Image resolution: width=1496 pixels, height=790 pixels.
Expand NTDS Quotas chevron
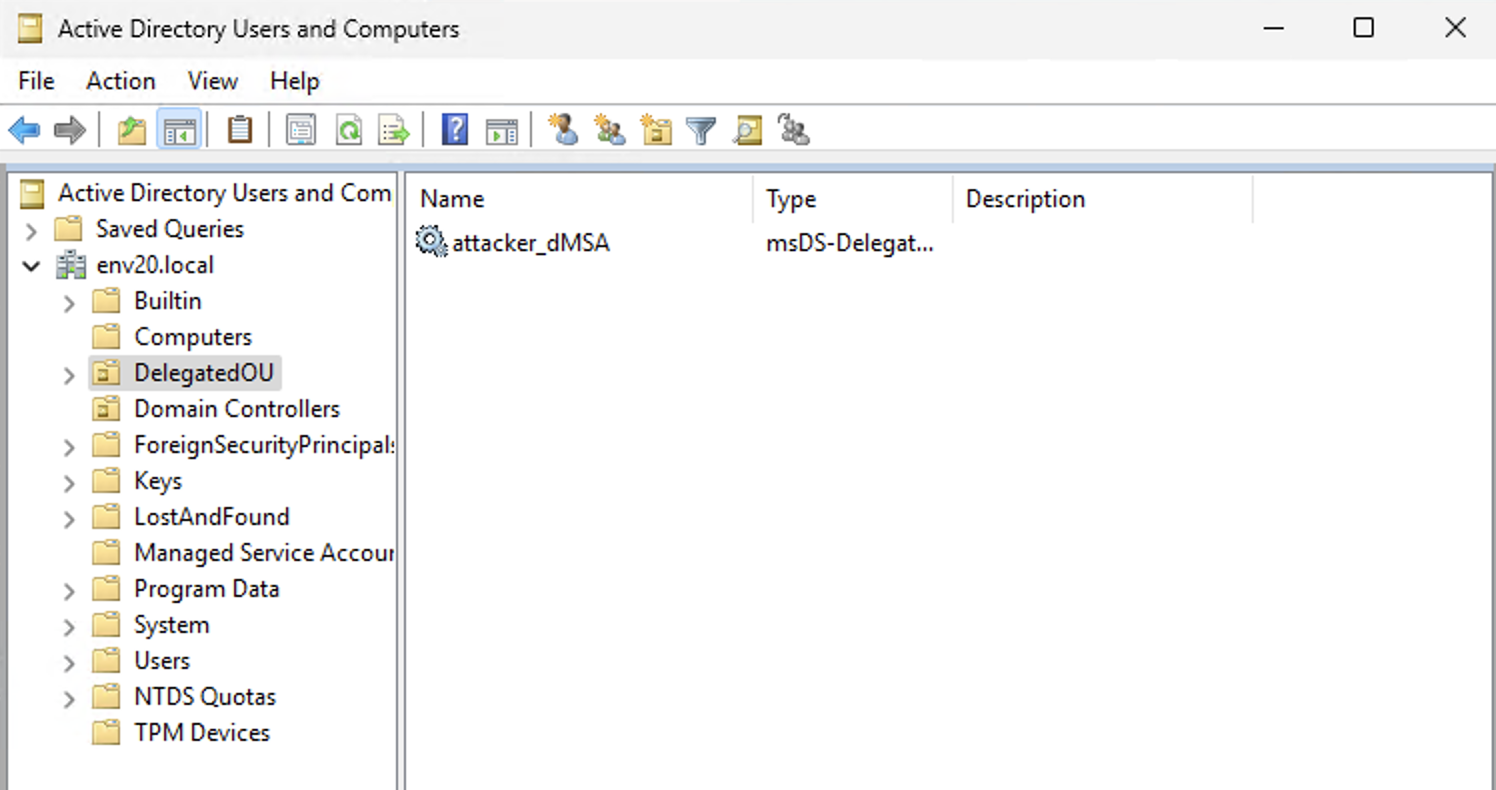click(x=69, y=699)
